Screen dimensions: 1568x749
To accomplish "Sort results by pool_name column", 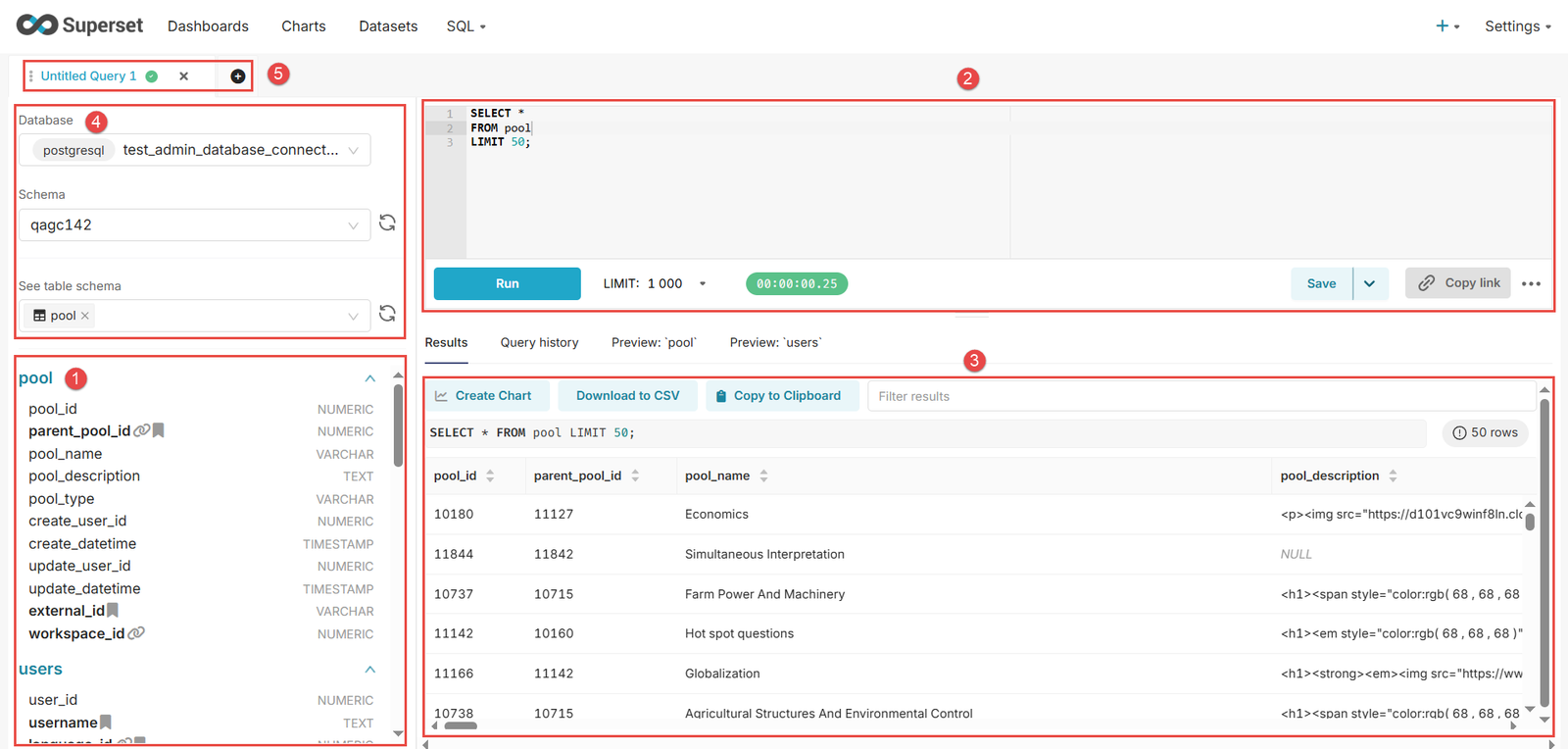I will 763,476.
